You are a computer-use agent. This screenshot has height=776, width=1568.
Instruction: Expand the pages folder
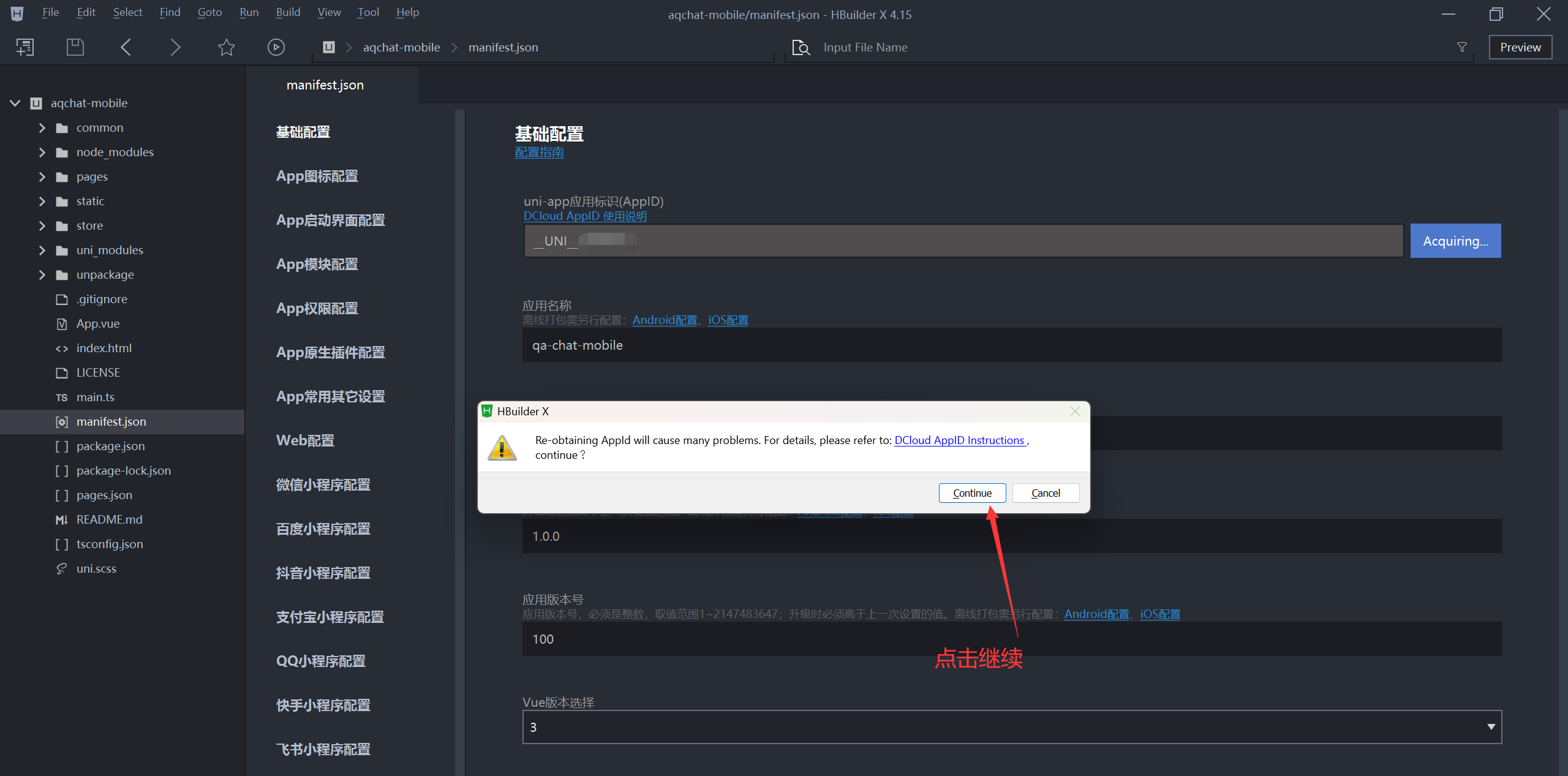coord(42,177)
